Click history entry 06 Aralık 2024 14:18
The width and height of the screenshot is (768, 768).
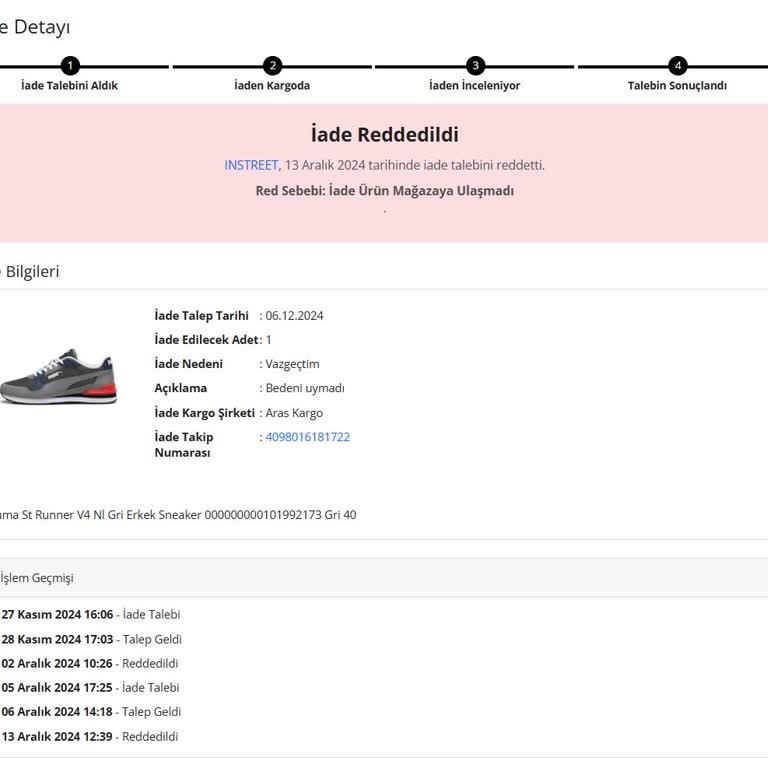point(91,711)
